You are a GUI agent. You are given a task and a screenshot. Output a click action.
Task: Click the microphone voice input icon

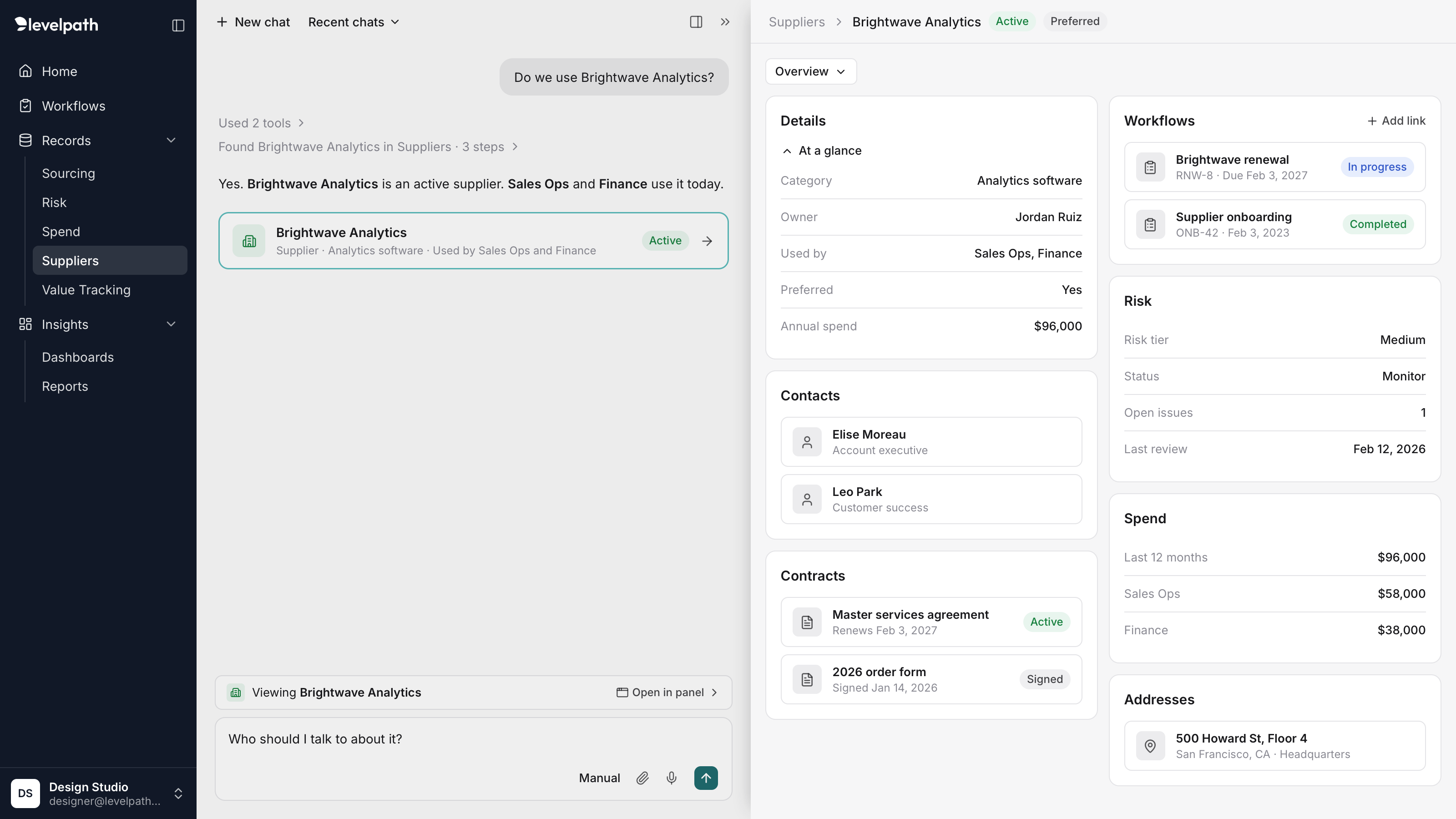pos(672,778)
